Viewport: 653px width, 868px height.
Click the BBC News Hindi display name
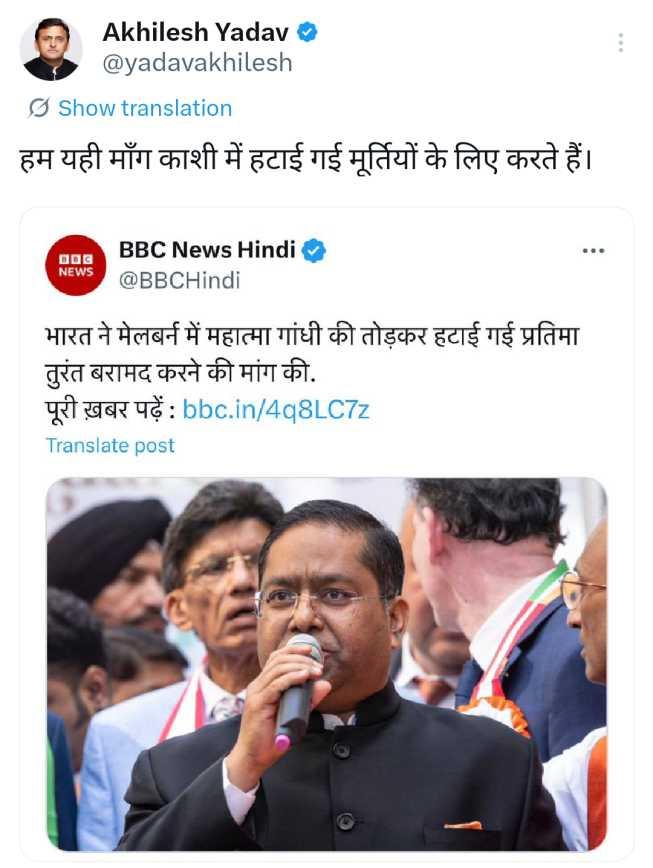coord(208,250)
